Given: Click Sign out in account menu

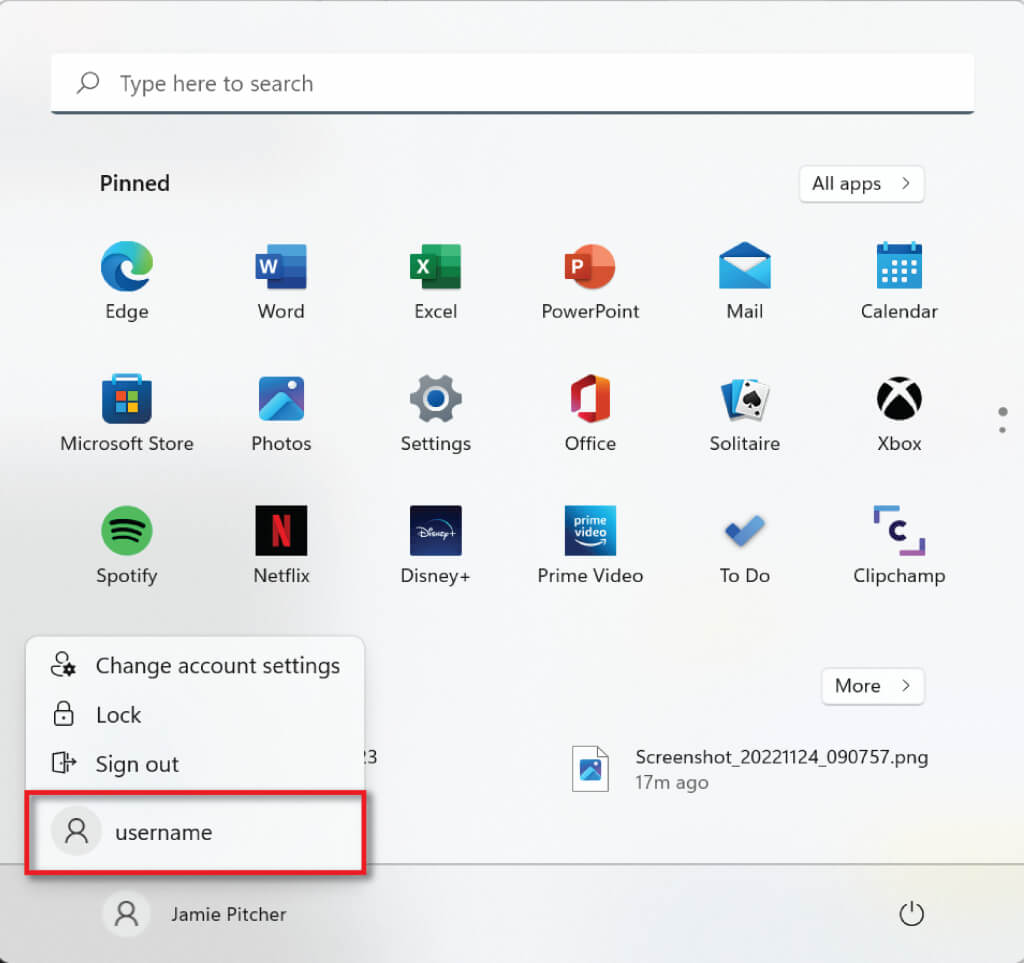Looking at the screenshot, I should 136,764.
